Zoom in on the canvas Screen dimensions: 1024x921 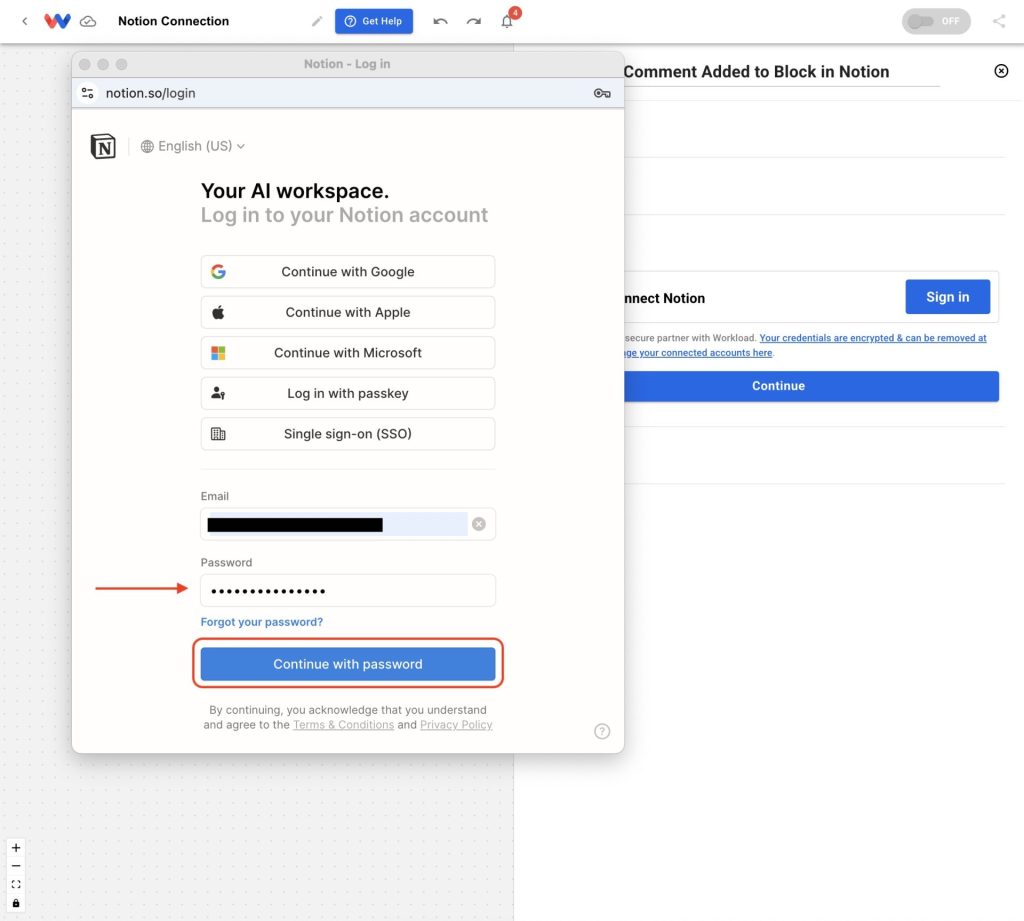16,848
